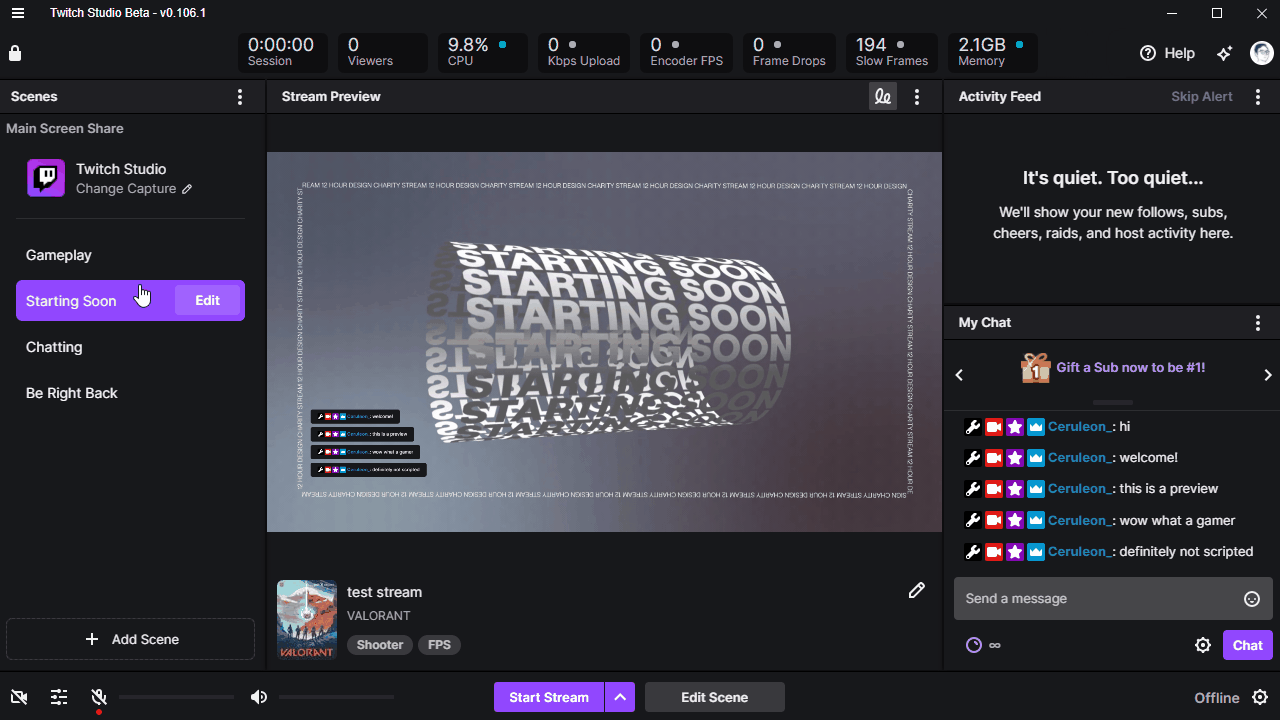Click the Chat send button
Image resolution: width=1280 pixels, height=720 pixels.
click(x=1247, y=645)
